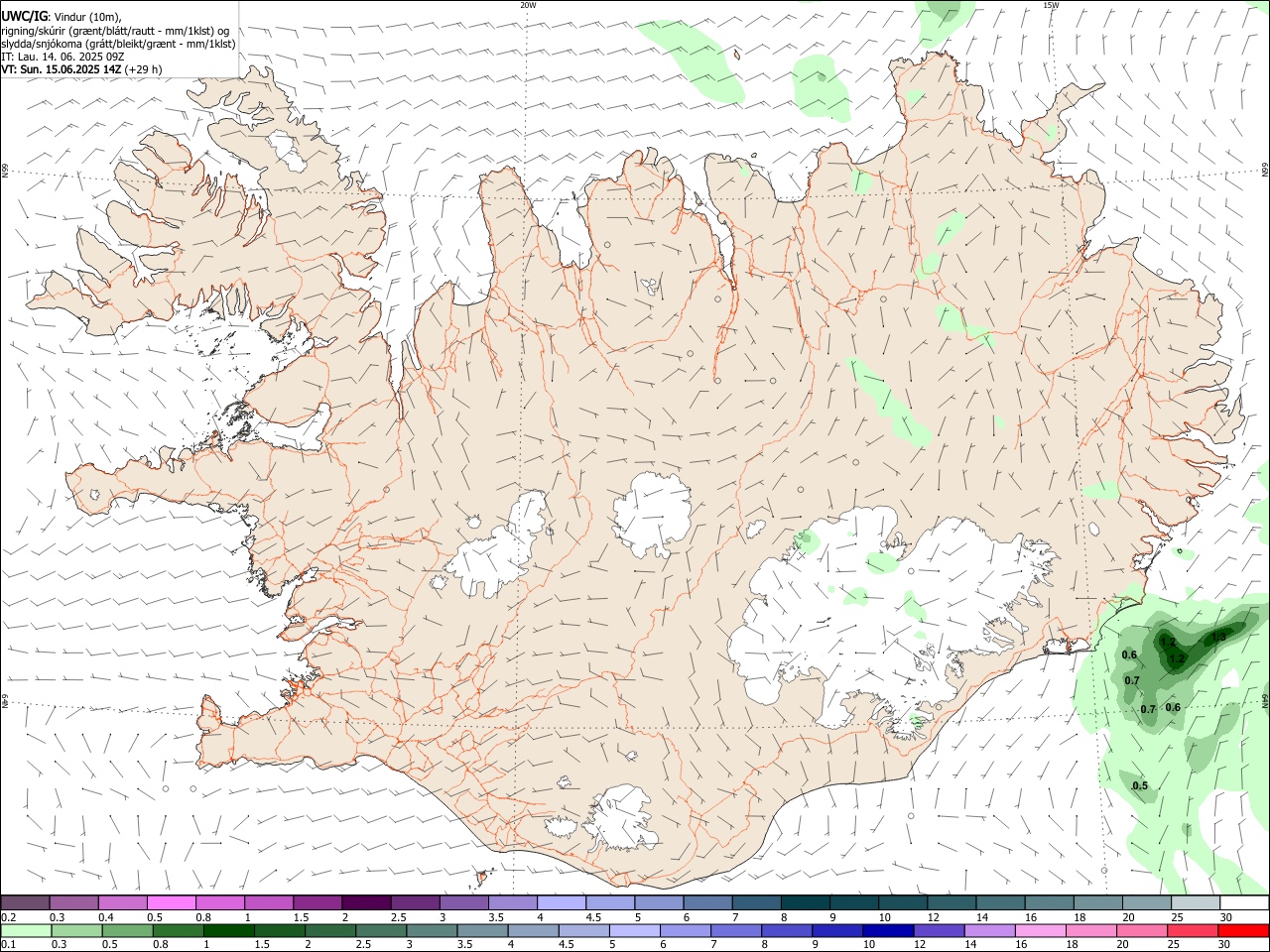The height and width of the screenshot is (952, 1270).
Task: Click the darkest purple 2 mm snow swatch
Action: click(365, 902)
